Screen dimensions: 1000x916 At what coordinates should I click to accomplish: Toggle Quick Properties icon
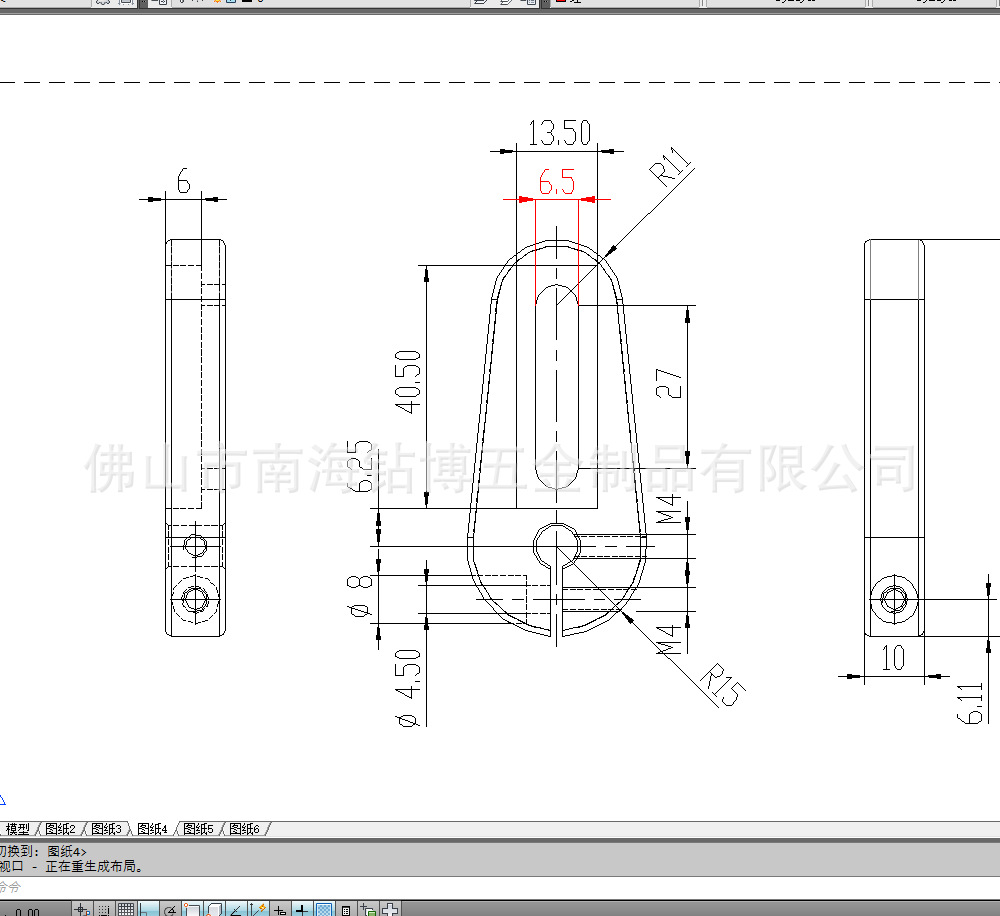click(x=346, y=910)
